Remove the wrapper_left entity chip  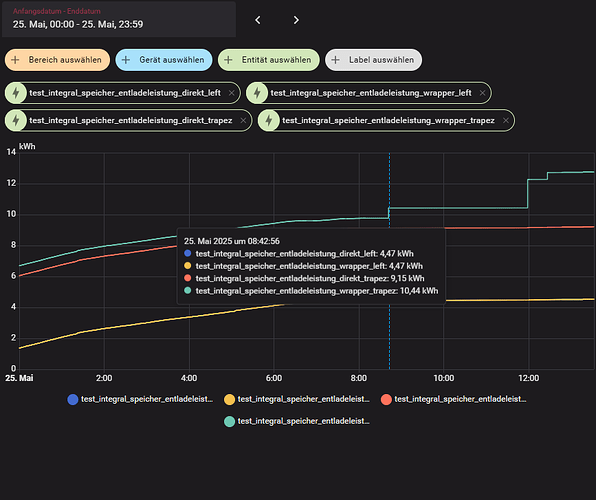482,93
